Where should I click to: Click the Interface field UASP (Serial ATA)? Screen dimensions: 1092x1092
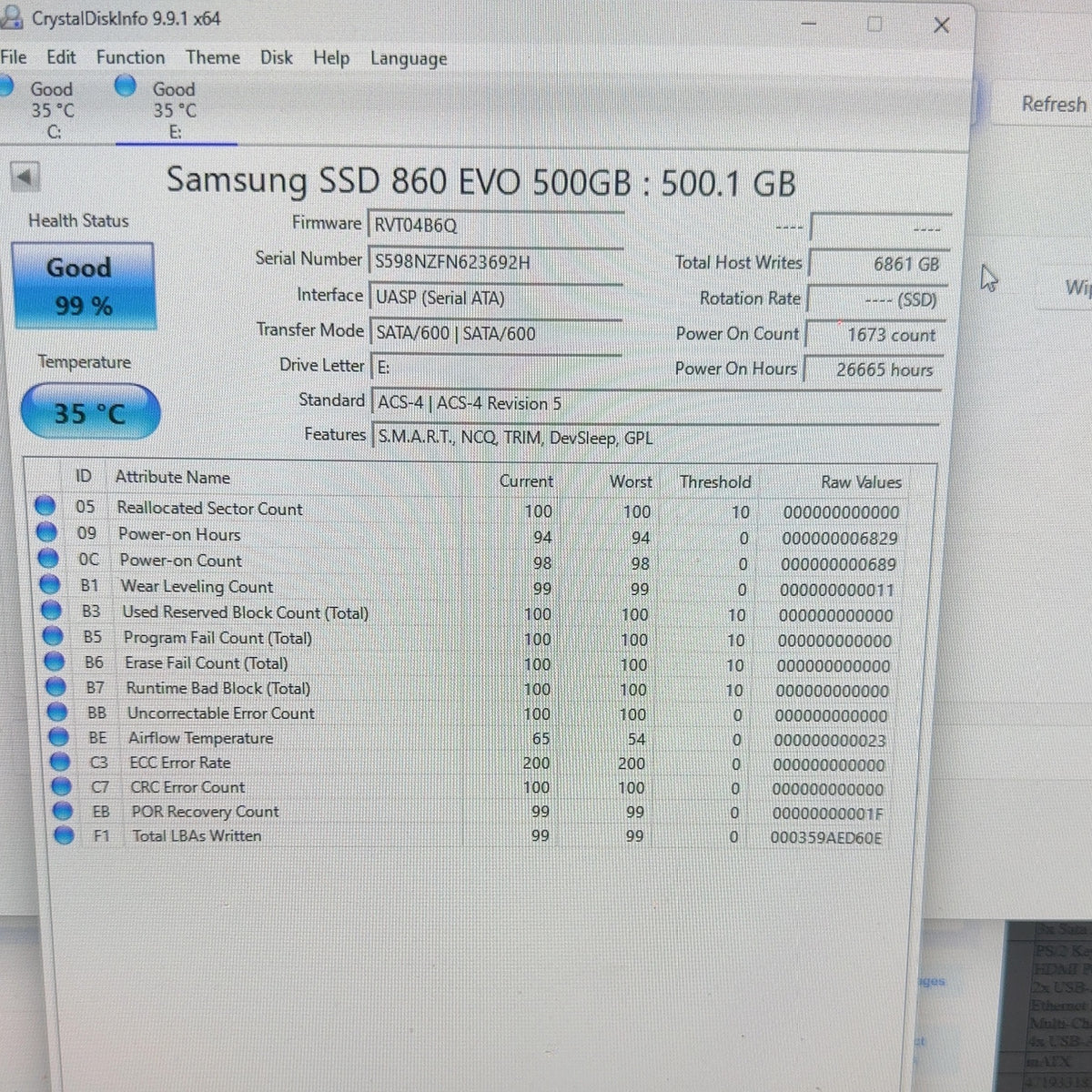pos(495,298)
